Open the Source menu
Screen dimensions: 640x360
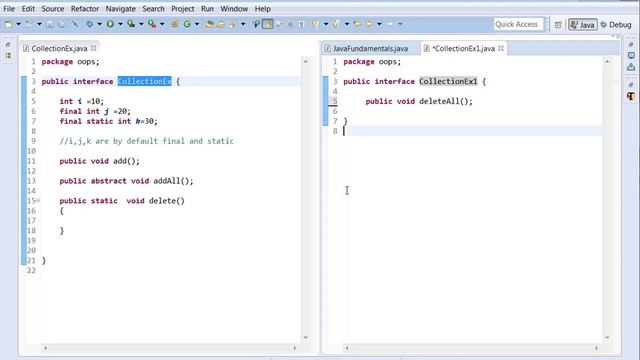[53, 9]
